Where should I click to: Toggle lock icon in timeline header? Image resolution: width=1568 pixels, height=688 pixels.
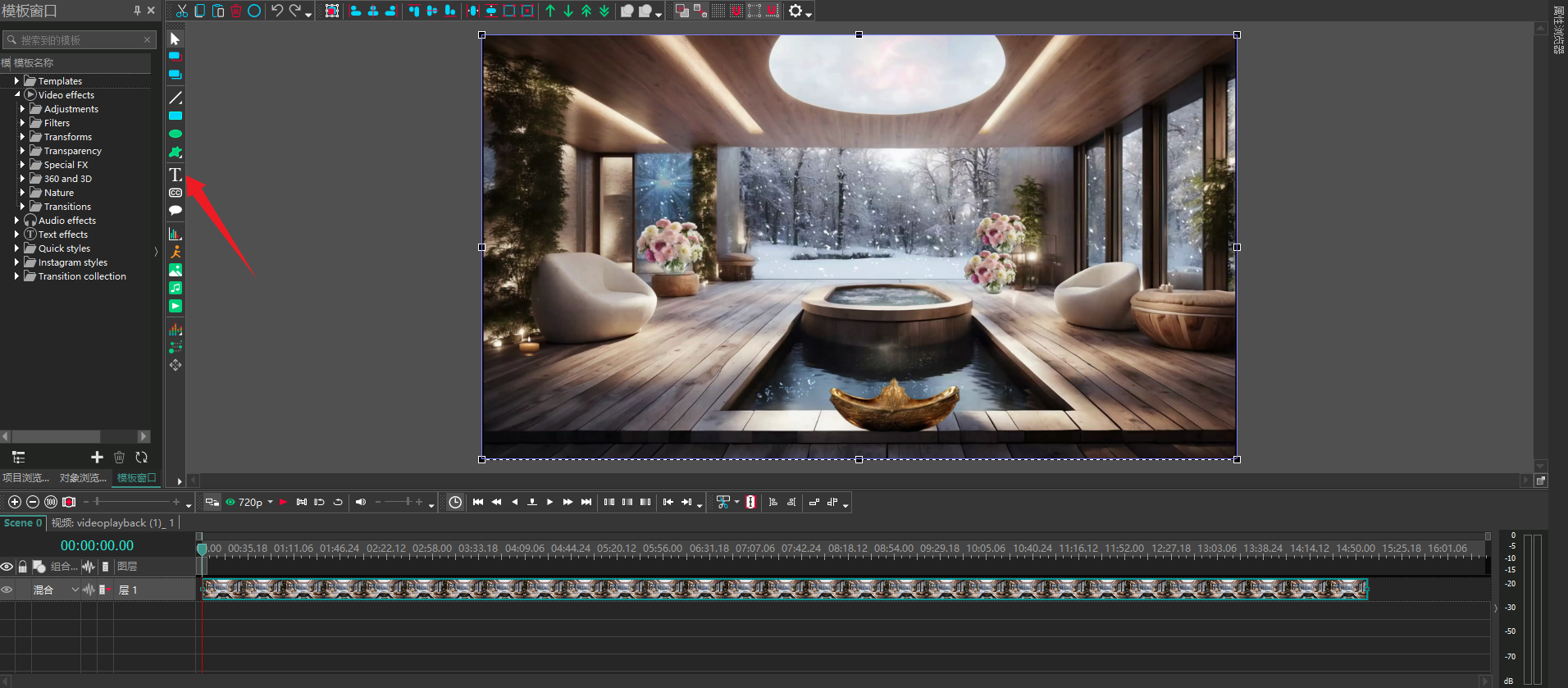23,567
